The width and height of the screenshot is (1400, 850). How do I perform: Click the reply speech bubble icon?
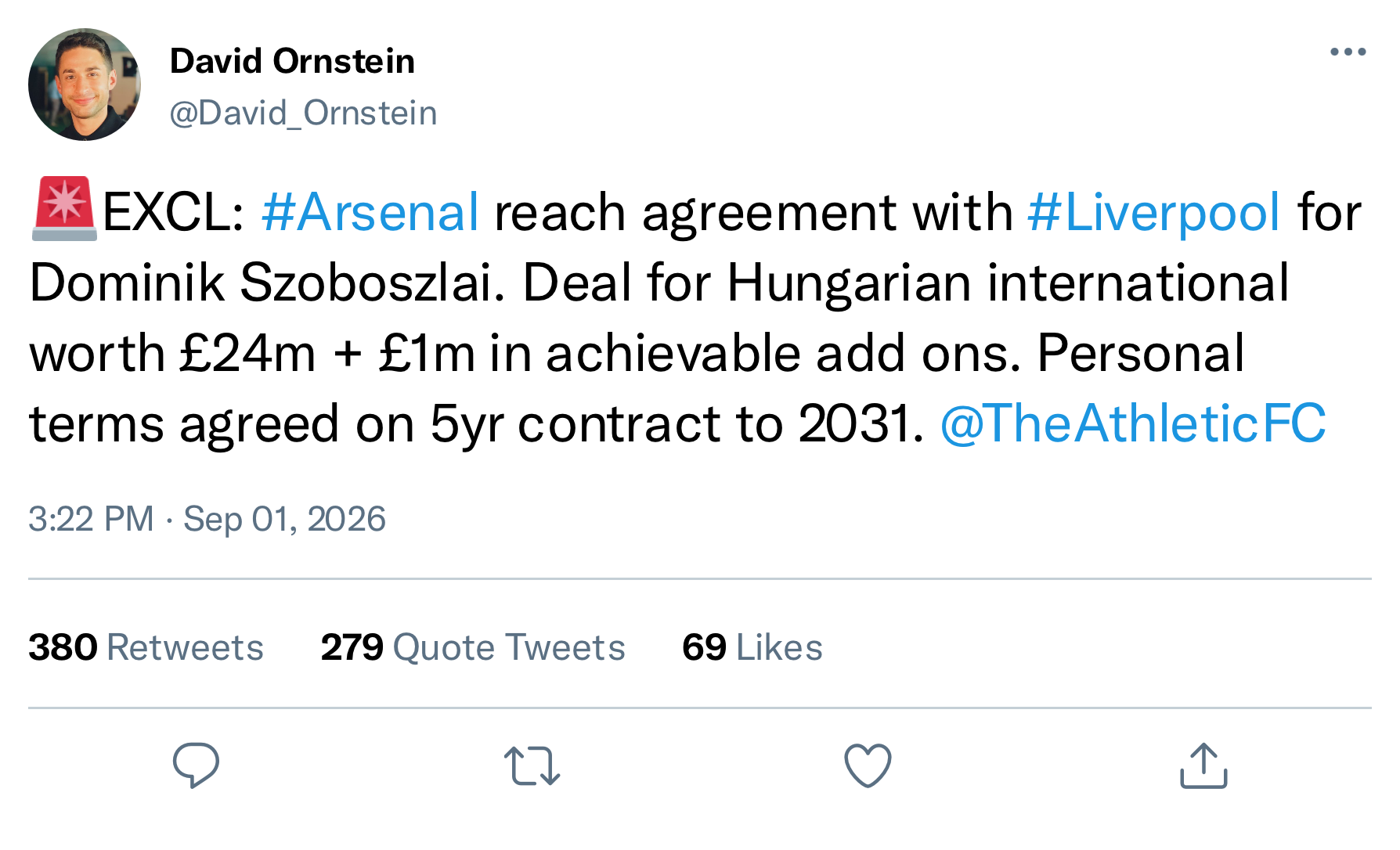click(196, 765)
